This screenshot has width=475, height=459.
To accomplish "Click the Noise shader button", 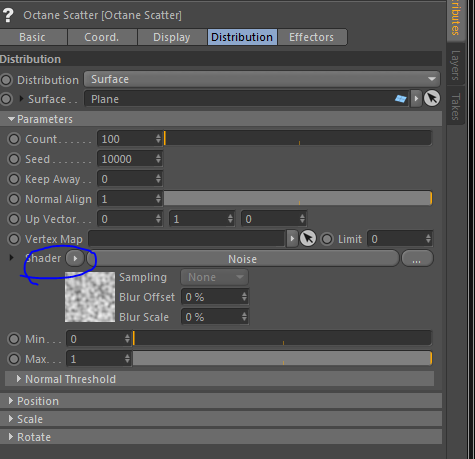I will [x=243, y=259].
